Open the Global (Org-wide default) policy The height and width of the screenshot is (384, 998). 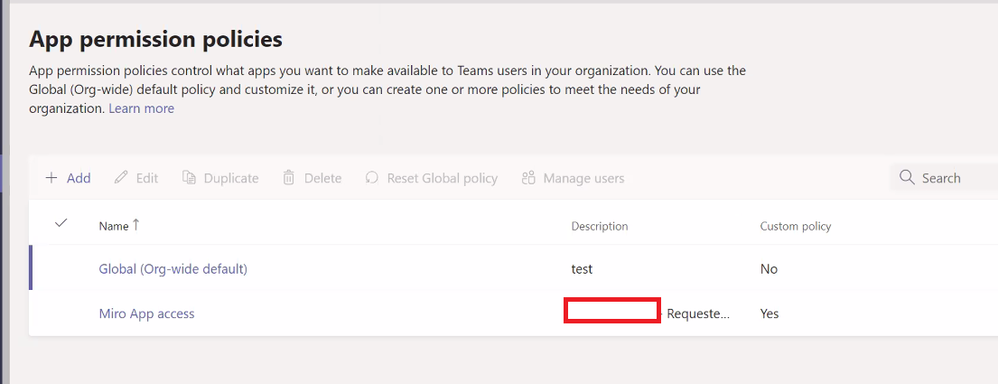click(173, 269)
